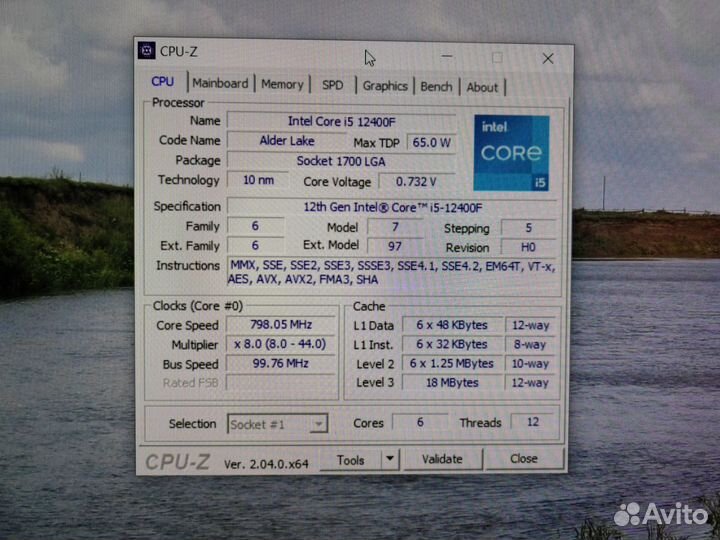Go to the Bench tab

[x=436, y=87]
